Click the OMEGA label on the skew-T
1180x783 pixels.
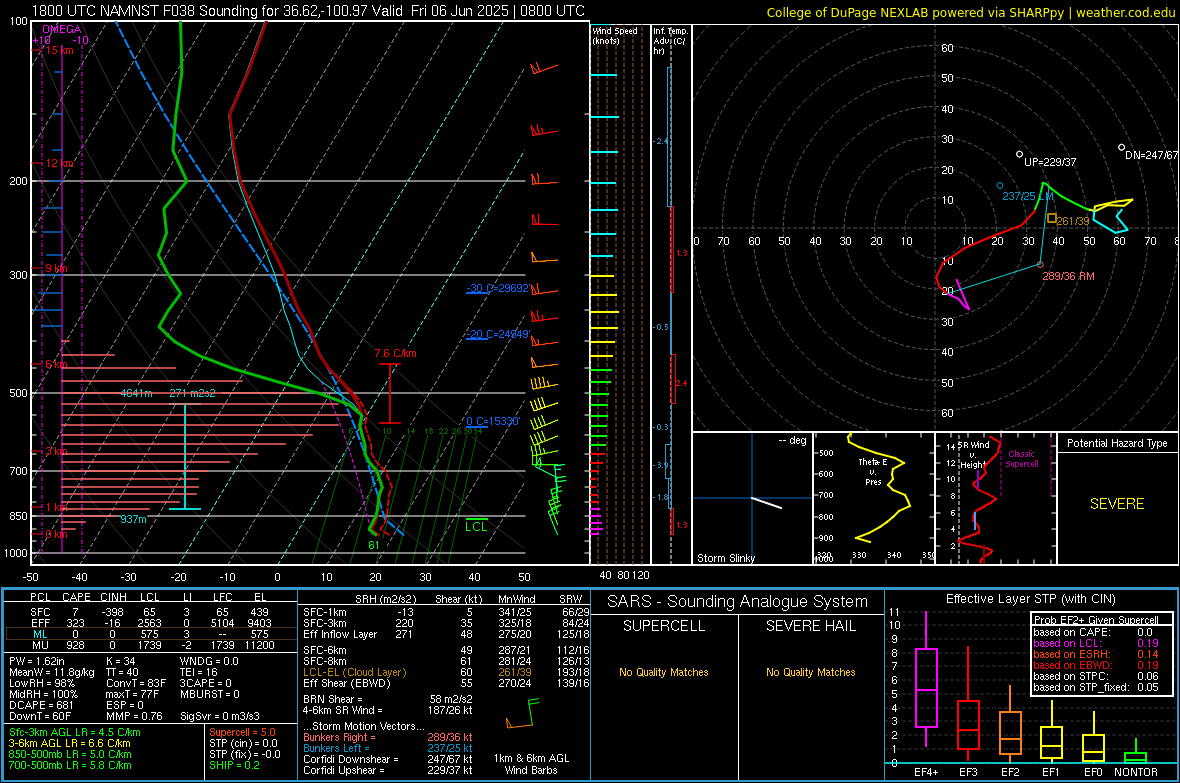62,29
